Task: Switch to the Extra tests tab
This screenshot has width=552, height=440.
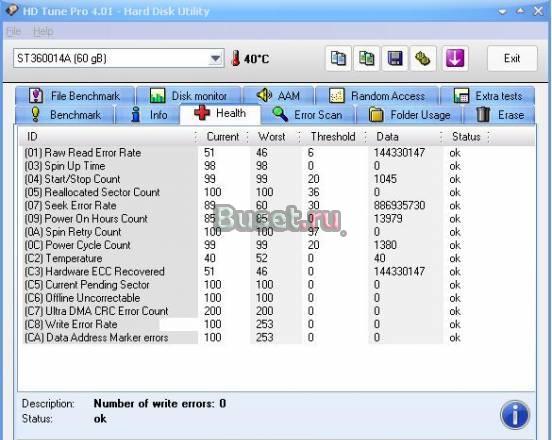Action: tap(488, 96)
